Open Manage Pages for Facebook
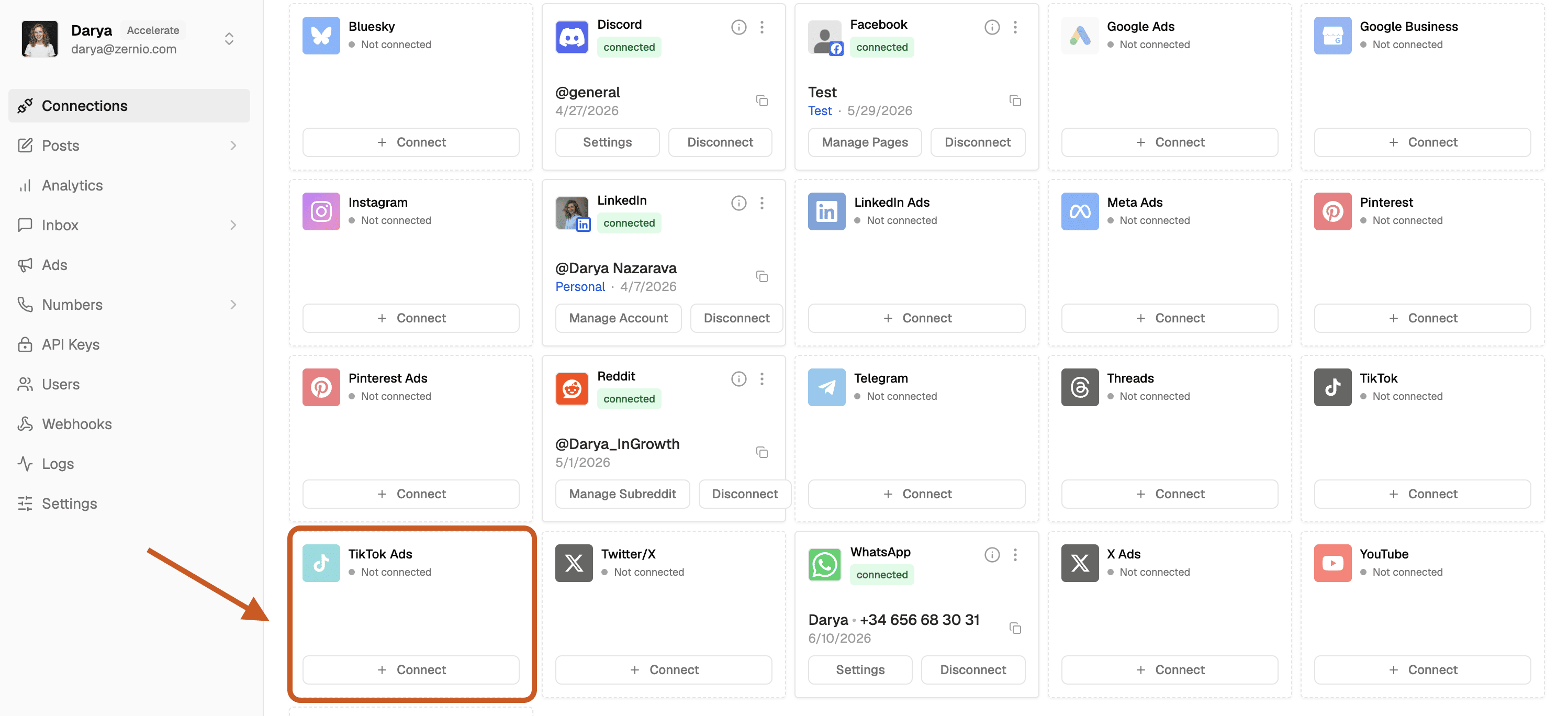 point(865,142)
